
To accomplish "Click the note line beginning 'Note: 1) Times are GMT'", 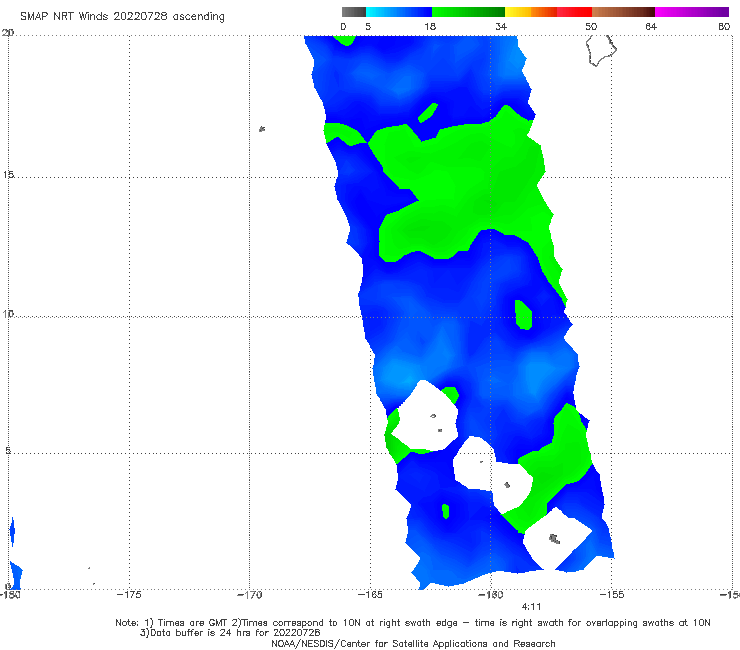I will (413, 623).
